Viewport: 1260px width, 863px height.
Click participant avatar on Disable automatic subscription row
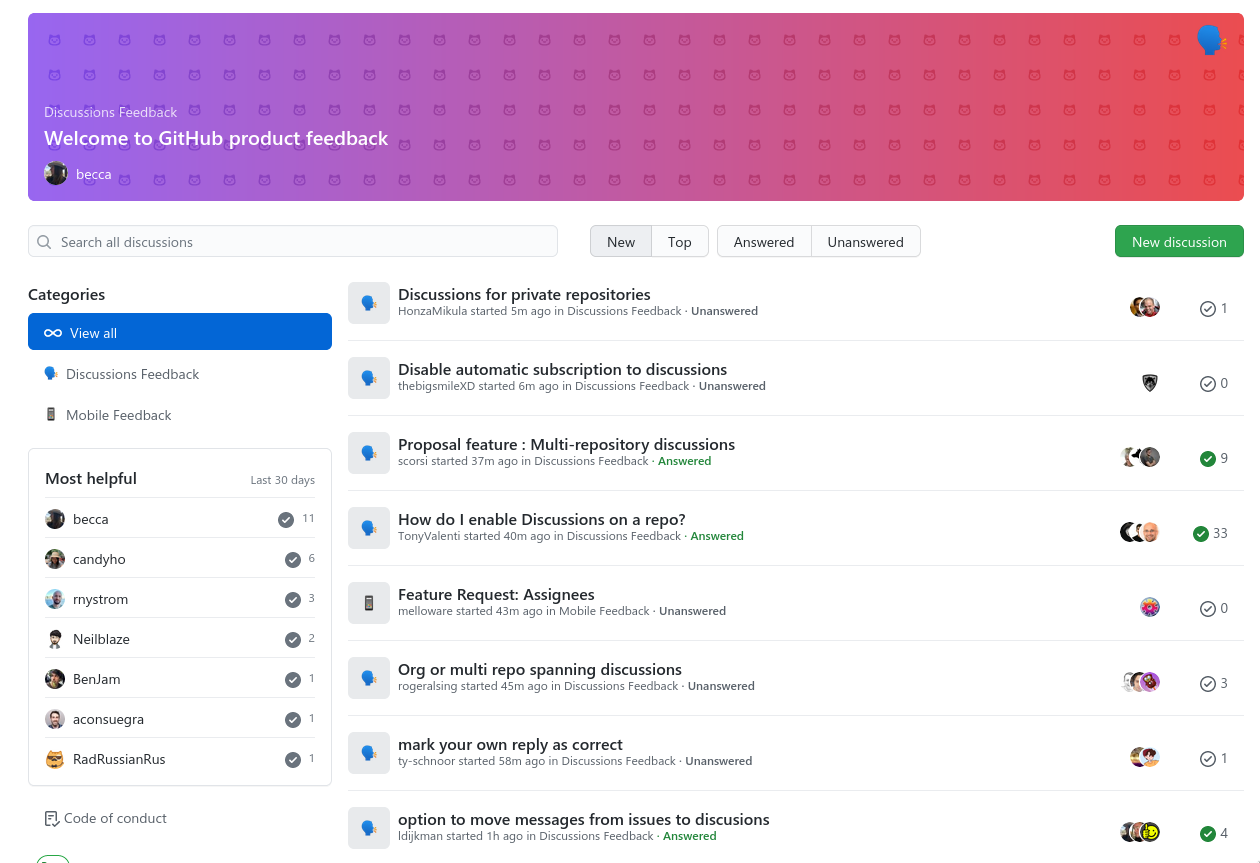tap(1150, 382)
